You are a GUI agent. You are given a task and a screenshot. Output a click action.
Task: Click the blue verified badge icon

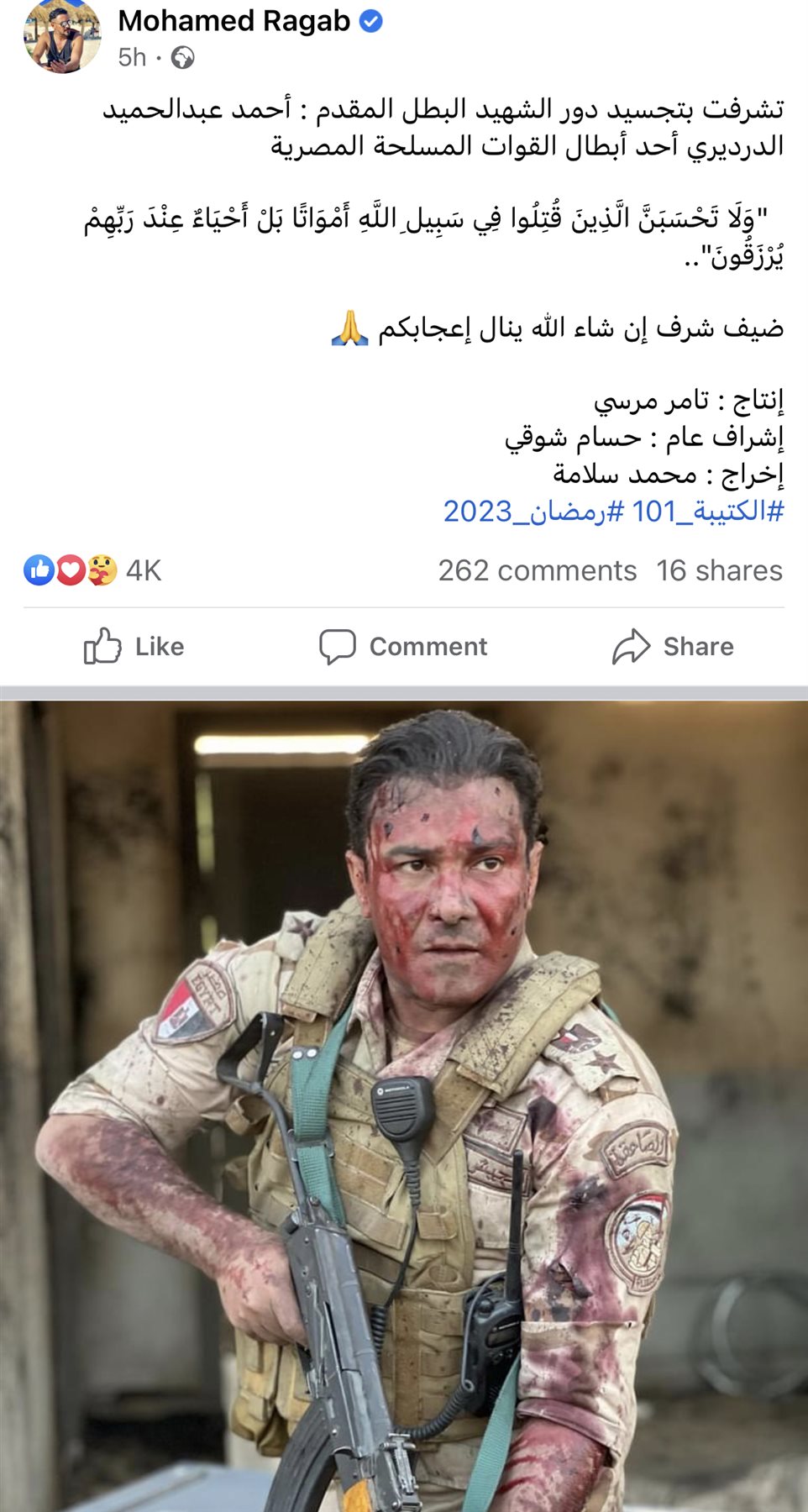pyautogui.click(x=371, y=22)
